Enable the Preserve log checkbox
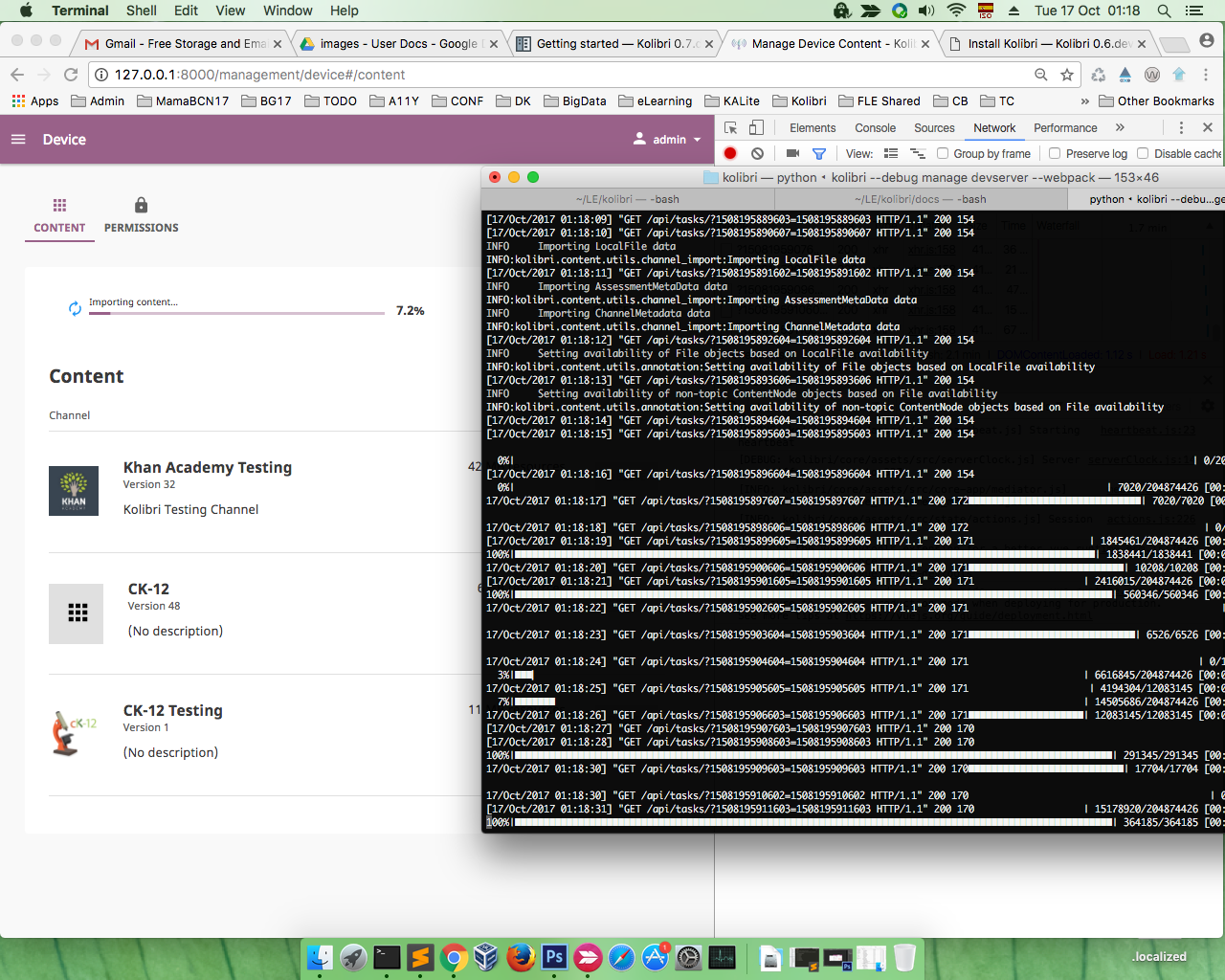Viewport: 1225px width, 980px height. pyautogui.click(x=1055, y=153)
